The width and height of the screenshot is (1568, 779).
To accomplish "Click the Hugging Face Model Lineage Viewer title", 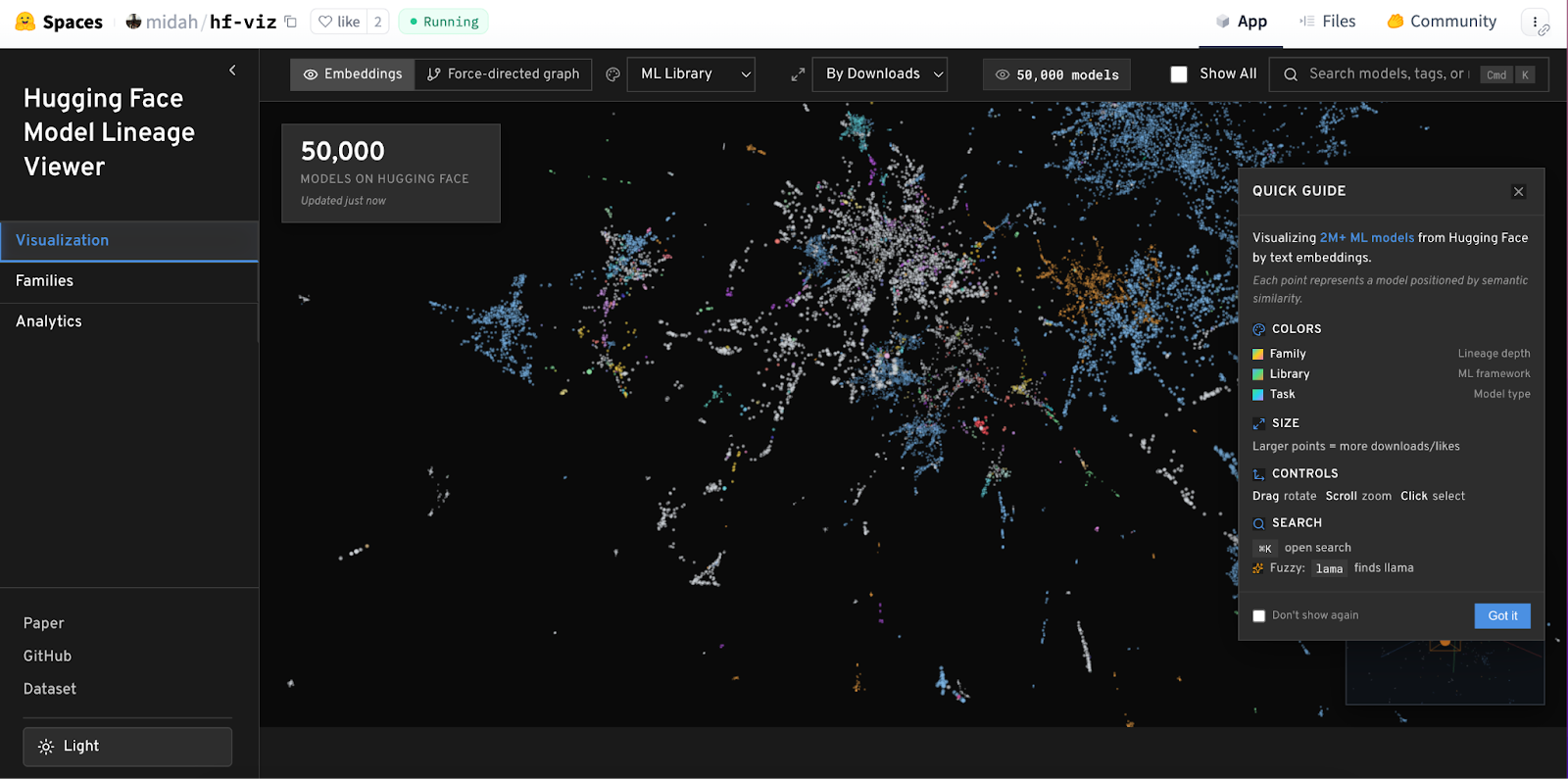I will pyautogui.click(x=109, y=132).
